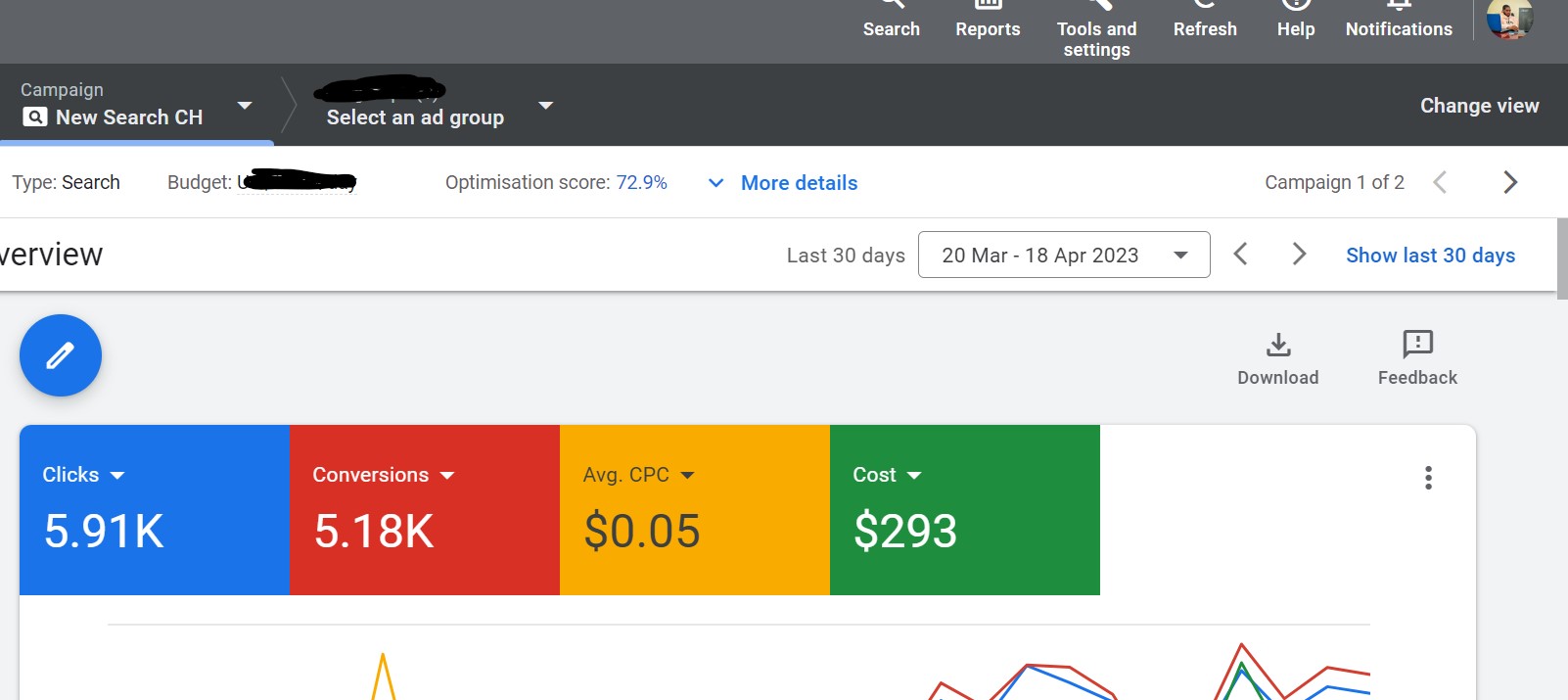Open Notifications panel
The image size is (1568, 700).
[x=1399, y=21]
